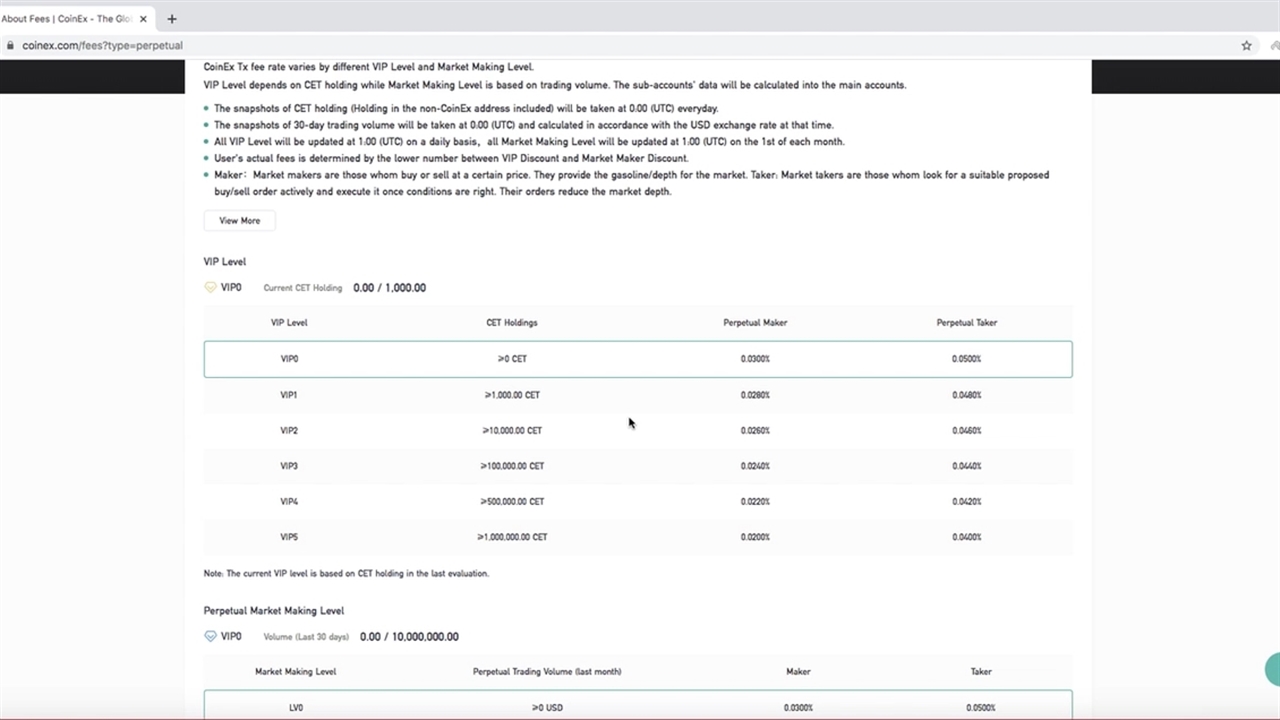Click the diamond icon beside VIP Level's VIP0

click(x=210, y=288)
